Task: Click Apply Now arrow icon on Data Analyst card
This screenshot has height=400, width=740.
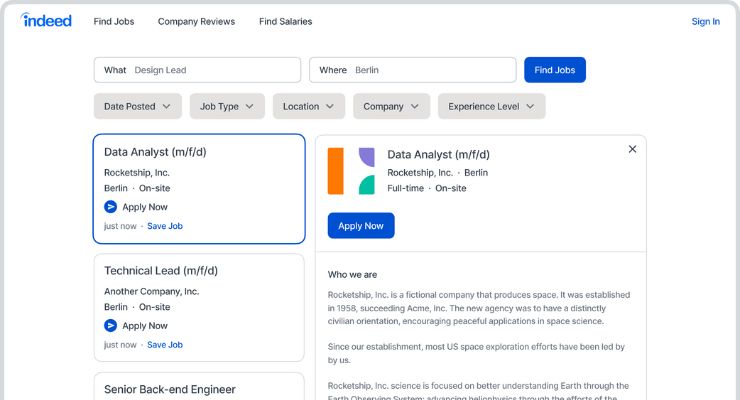Action: point(110,207)
